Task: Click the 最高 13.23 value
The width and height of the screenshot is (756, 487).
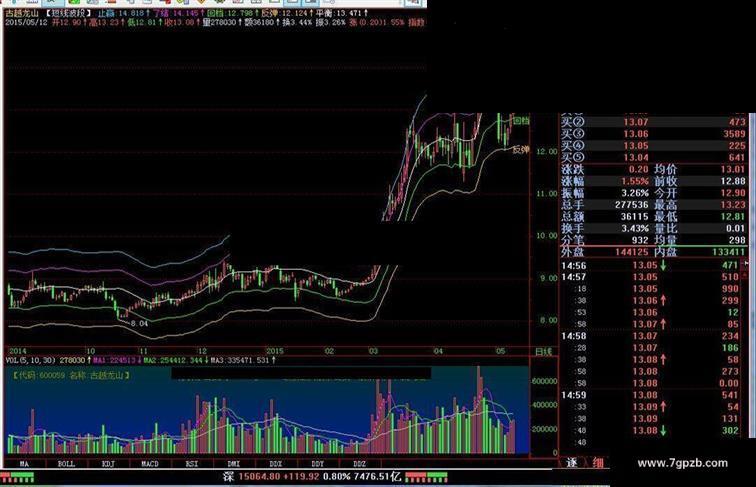Action: 733,205
